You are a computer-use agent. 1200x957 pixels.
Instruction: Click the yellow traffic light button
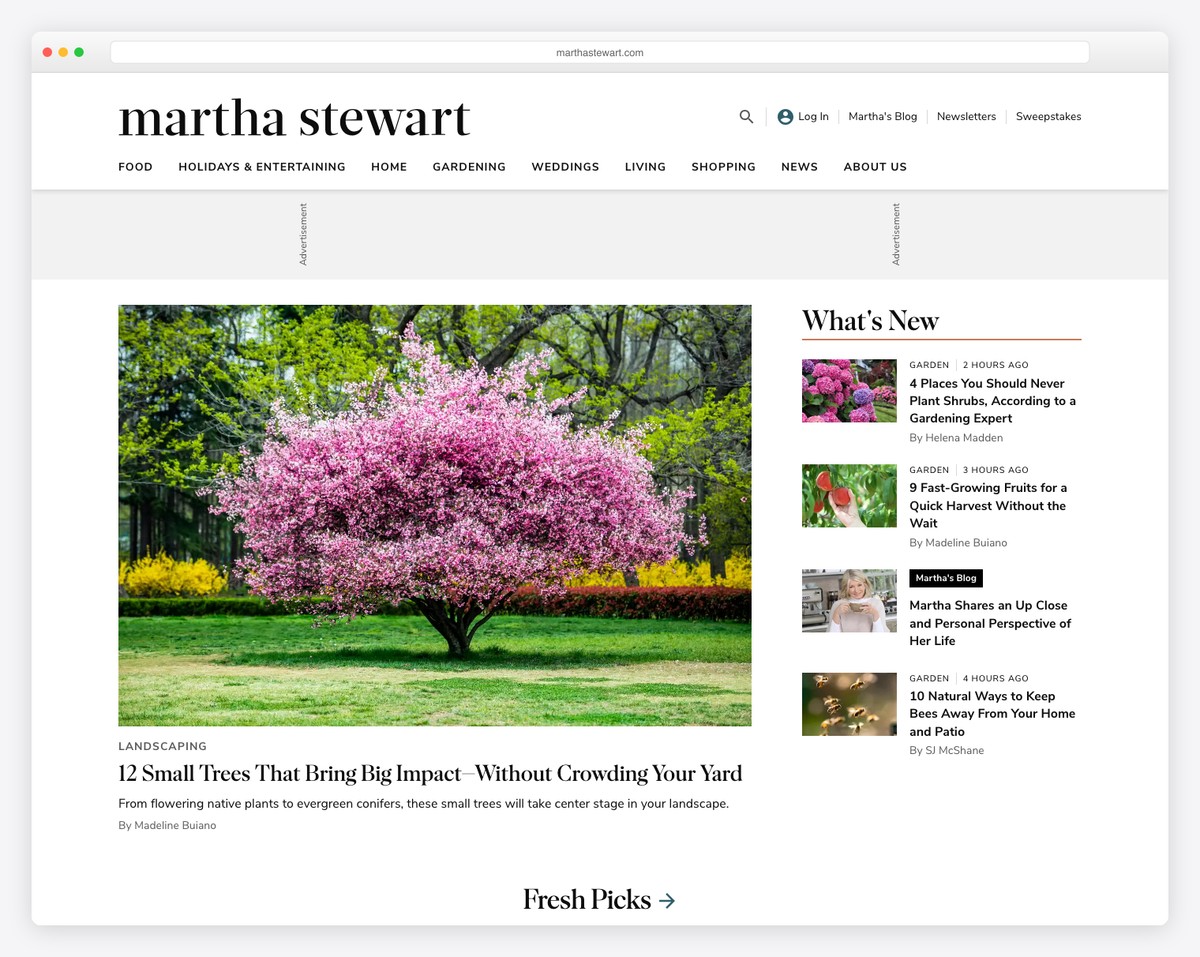pyautogui.click(x=63, y=51)
